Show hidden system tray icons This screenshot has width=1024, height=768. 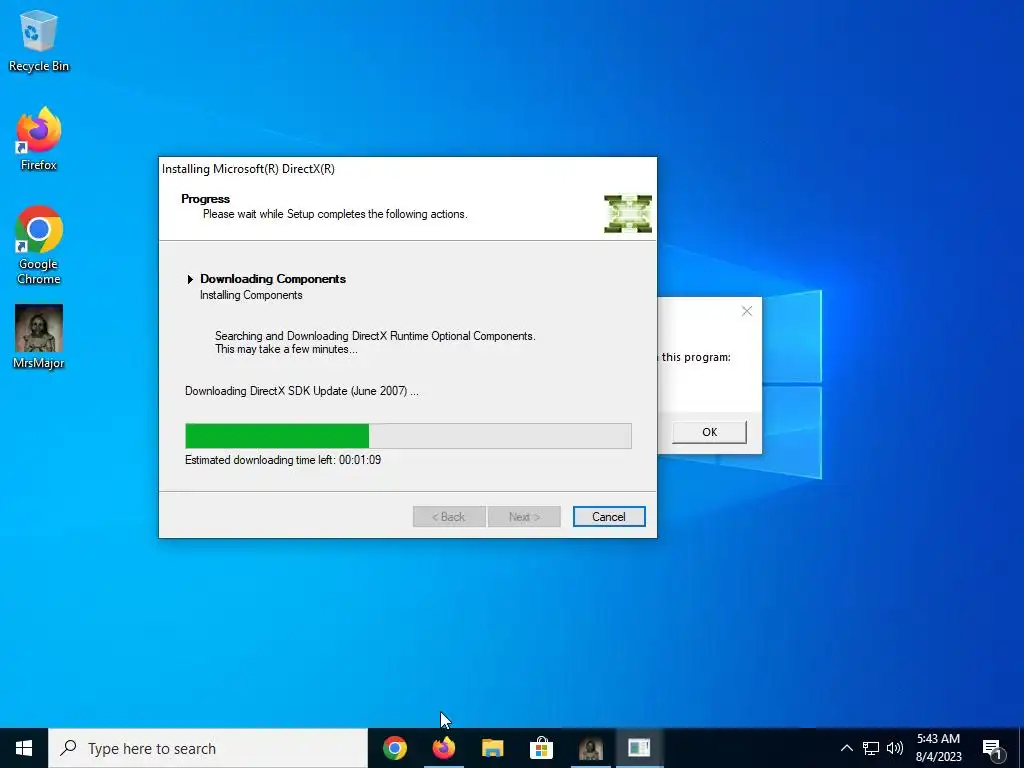pyautogui.click(x=846, y=748)
